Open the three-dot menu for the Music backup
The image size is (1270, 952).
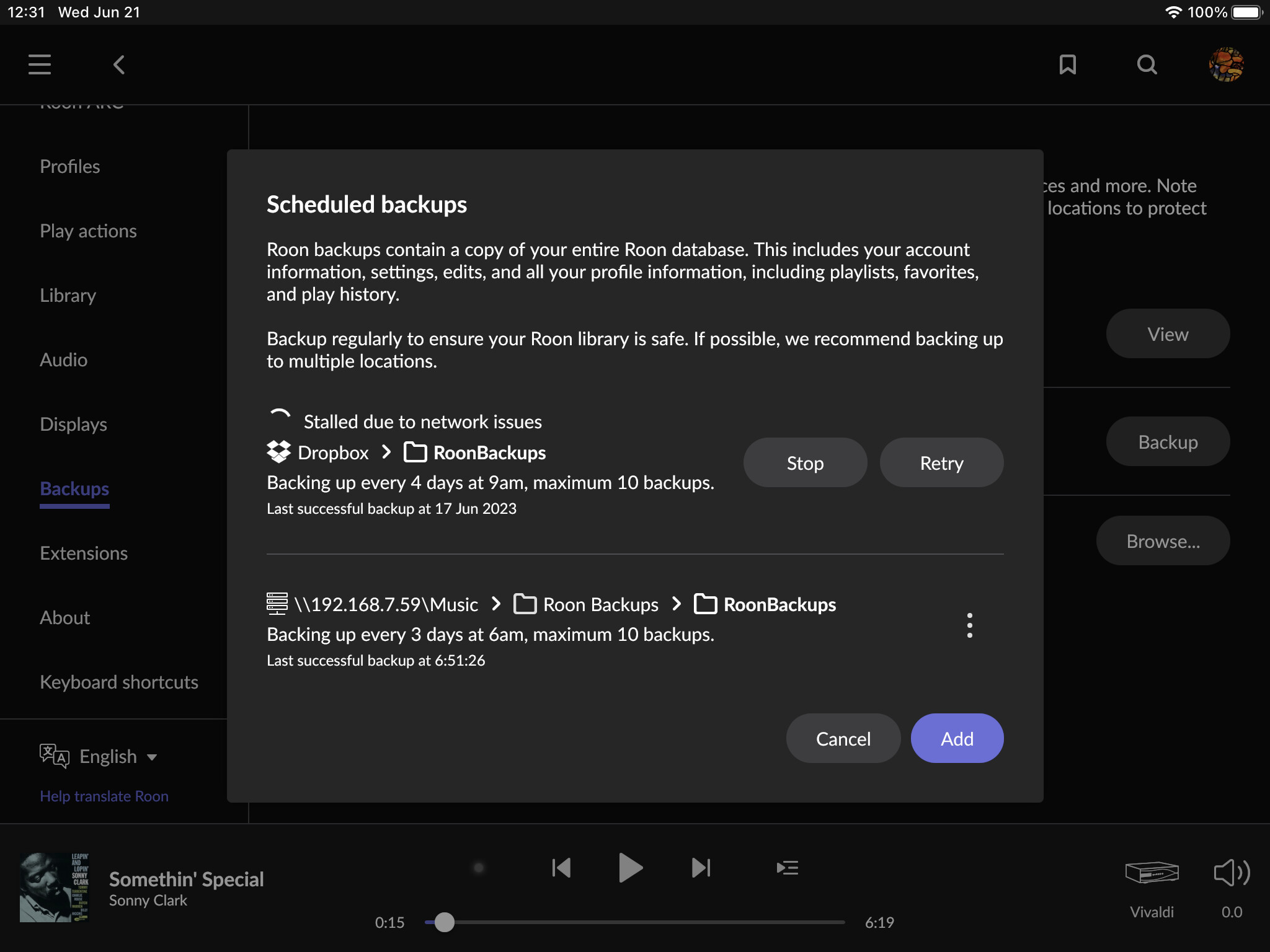[x=969, y=625]
